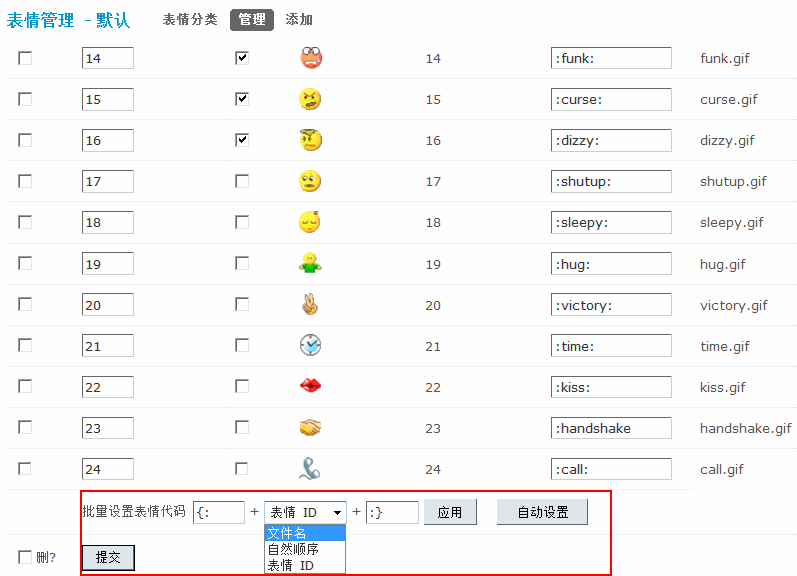Screen dimensions: 797x576
Task: Submit the form with 提交 button
Action: [108, 558]
